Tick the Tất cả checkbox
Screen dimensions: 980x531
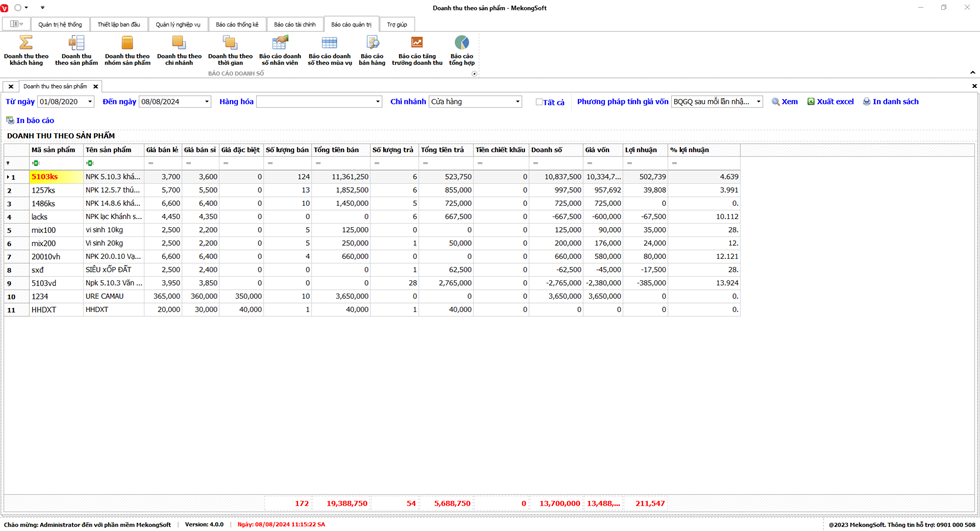[540, 102]
